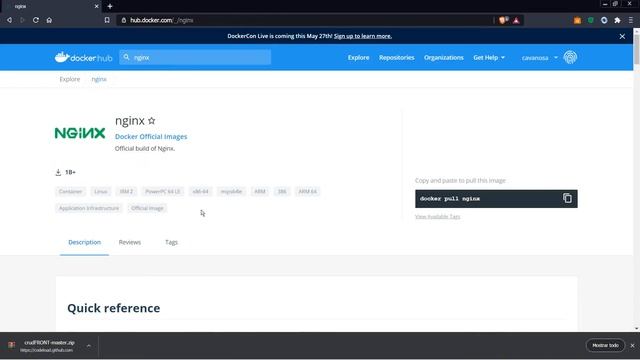This screenshot has width=640, height=360.
Task: Click the search magnifier icon
Action: (x=127, y=57)
